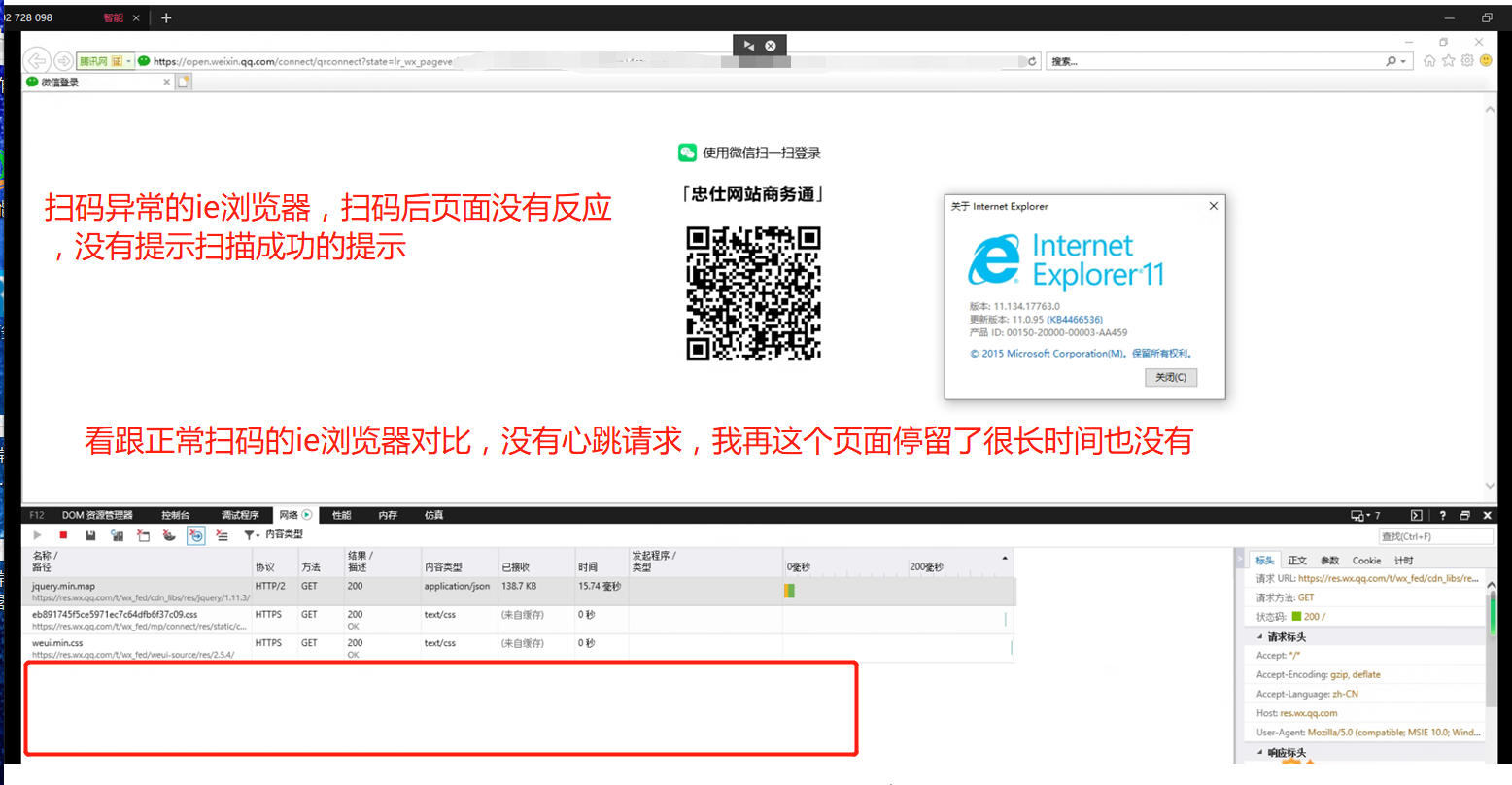The image size is (1512, 785).
Task: Click the 关闭(C) button in About dialog
Action: point(1171,377)
